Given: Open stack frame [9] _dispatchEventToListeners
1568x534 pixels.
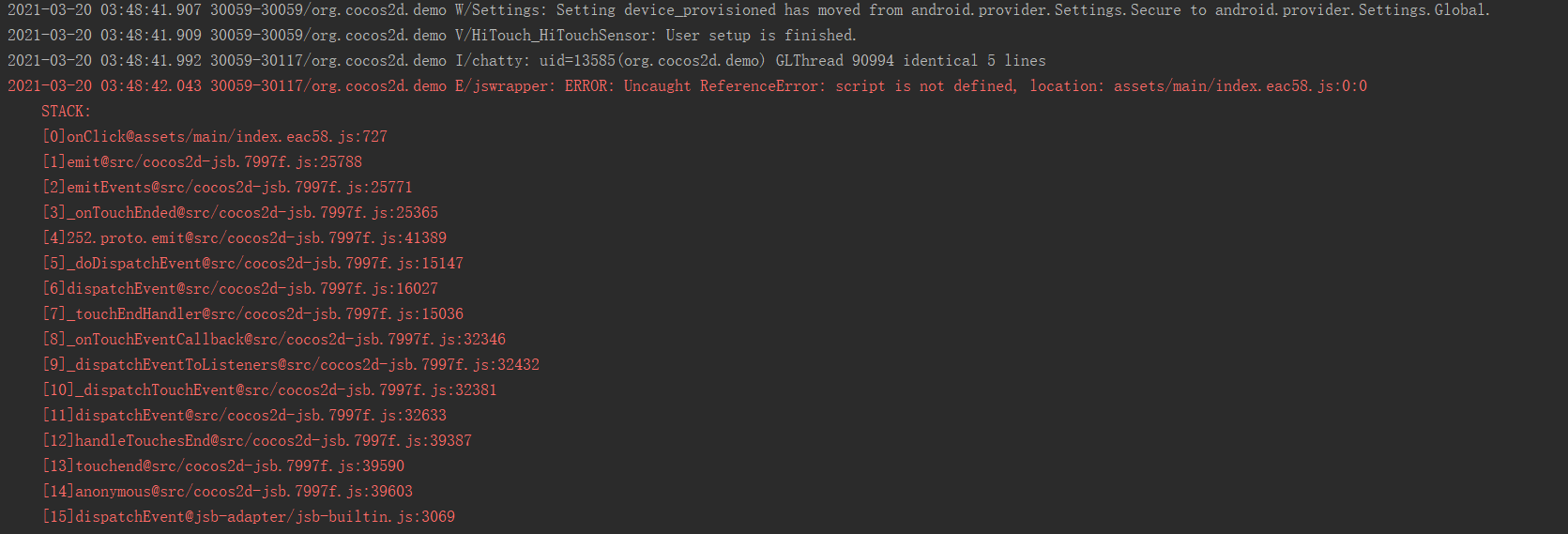Looking at the screenshot, I should point(291,365).
